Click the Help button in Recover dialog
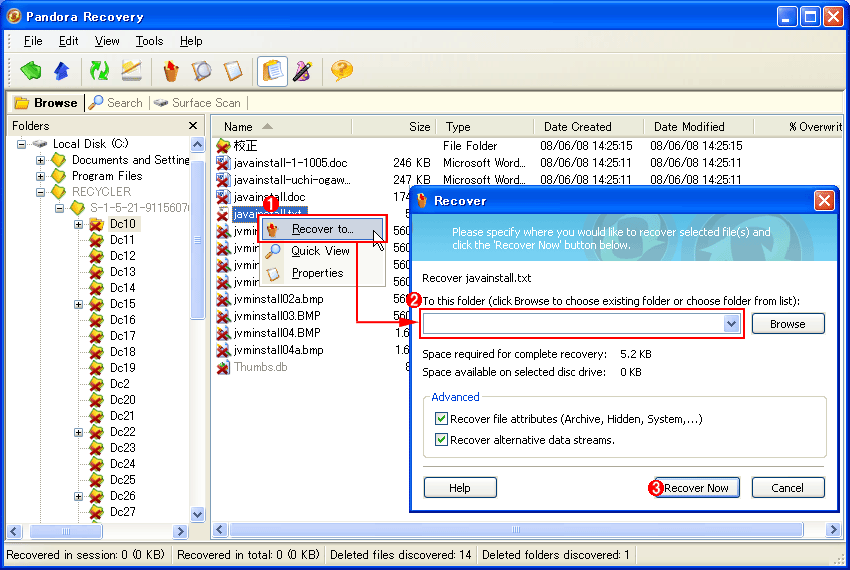This screenshot has height=570, width=850. [460, 488]
